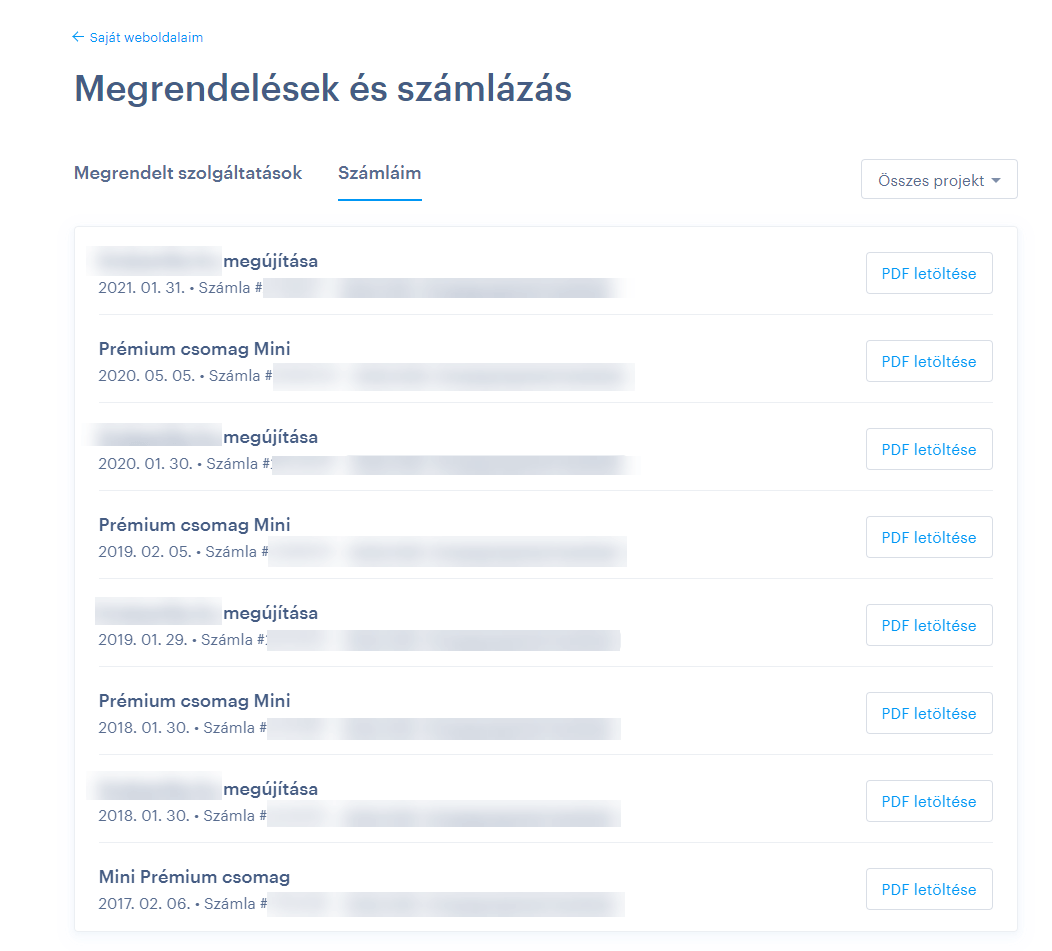Click the Összes projekt dropdown arrow
This screenshot has height=951, width=1052.
[996, 181]
